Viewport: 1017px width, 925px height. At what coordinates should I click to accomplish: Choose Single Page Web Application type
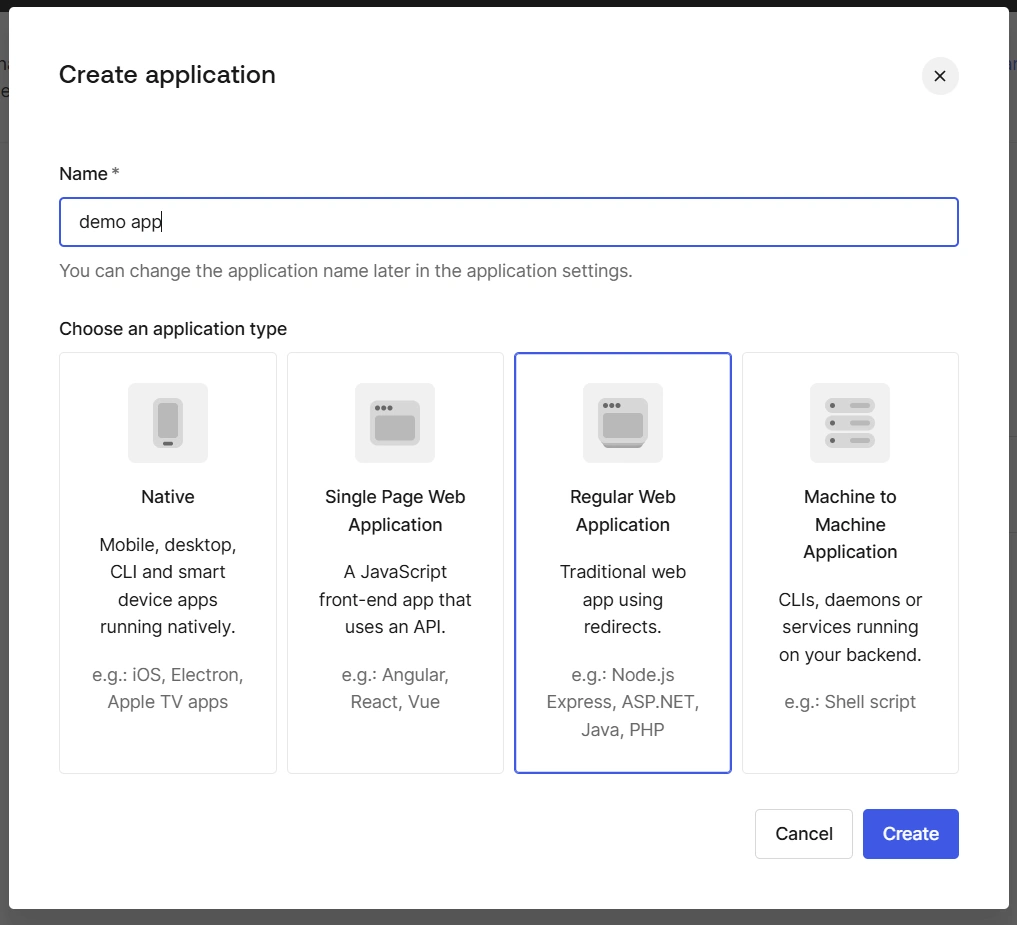395,562
